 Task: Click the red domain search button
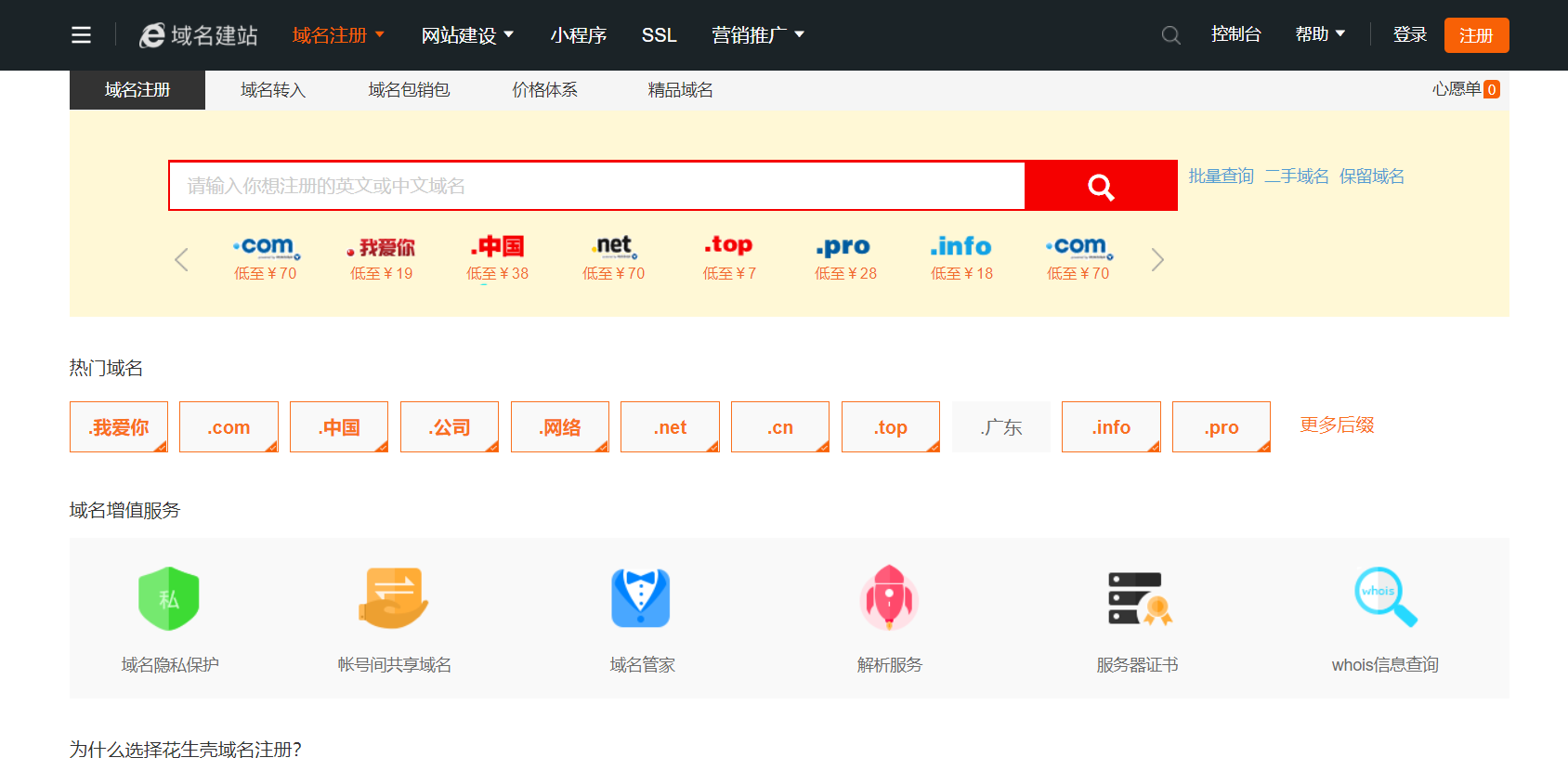coord(1101,186)
